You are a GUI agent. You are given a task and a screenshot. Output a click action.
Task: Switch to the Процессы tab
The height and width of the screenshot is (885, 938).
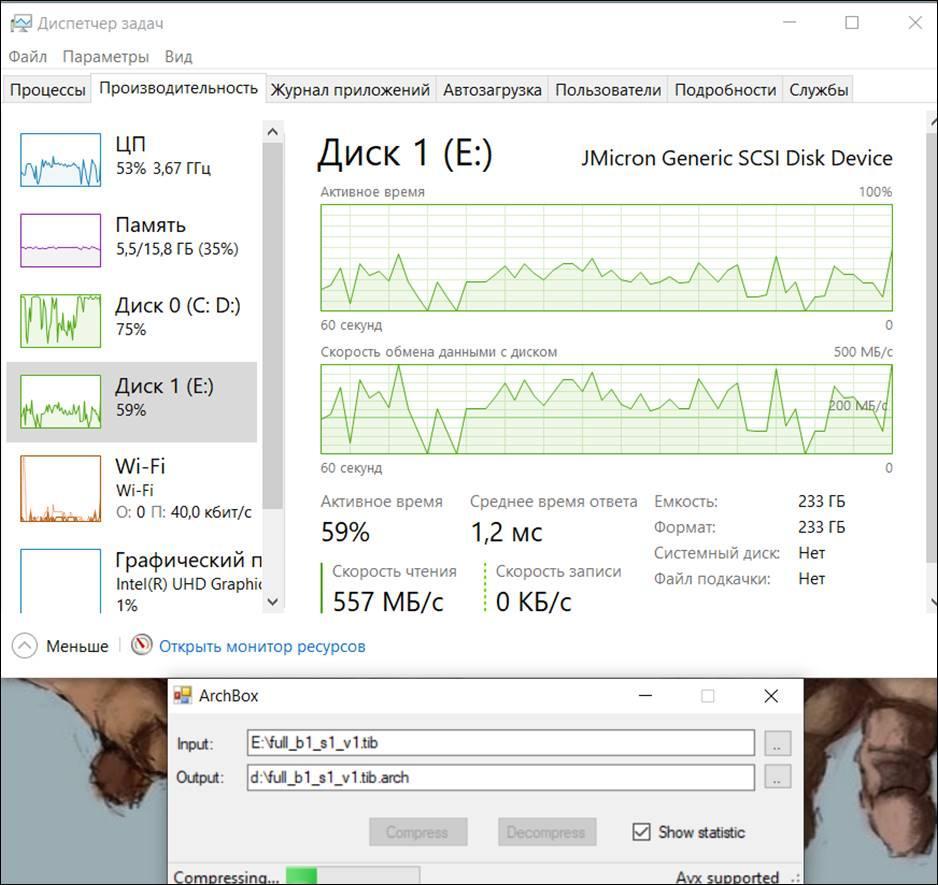click(x=47, y=90)
